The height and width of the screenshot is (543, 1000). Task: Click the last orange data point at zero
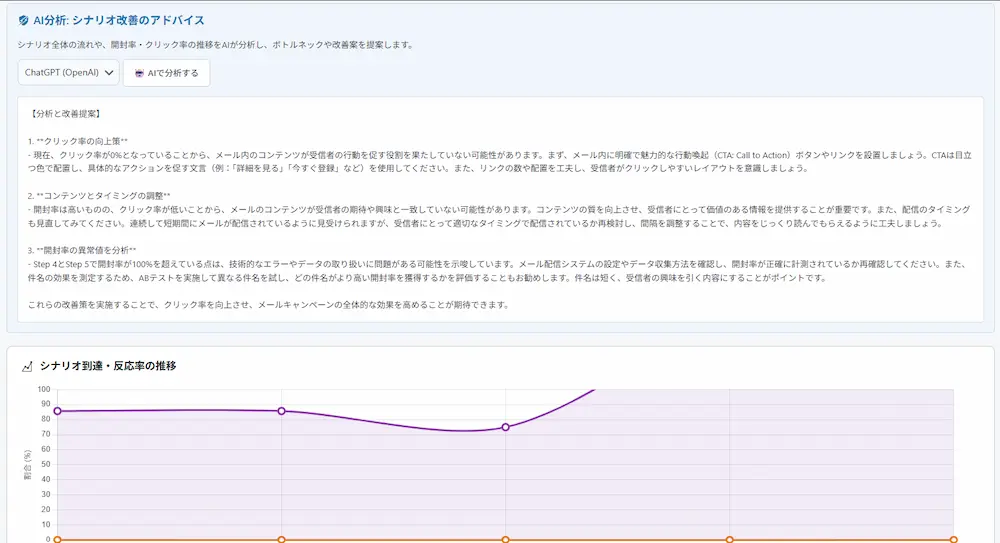click(953, 539)
